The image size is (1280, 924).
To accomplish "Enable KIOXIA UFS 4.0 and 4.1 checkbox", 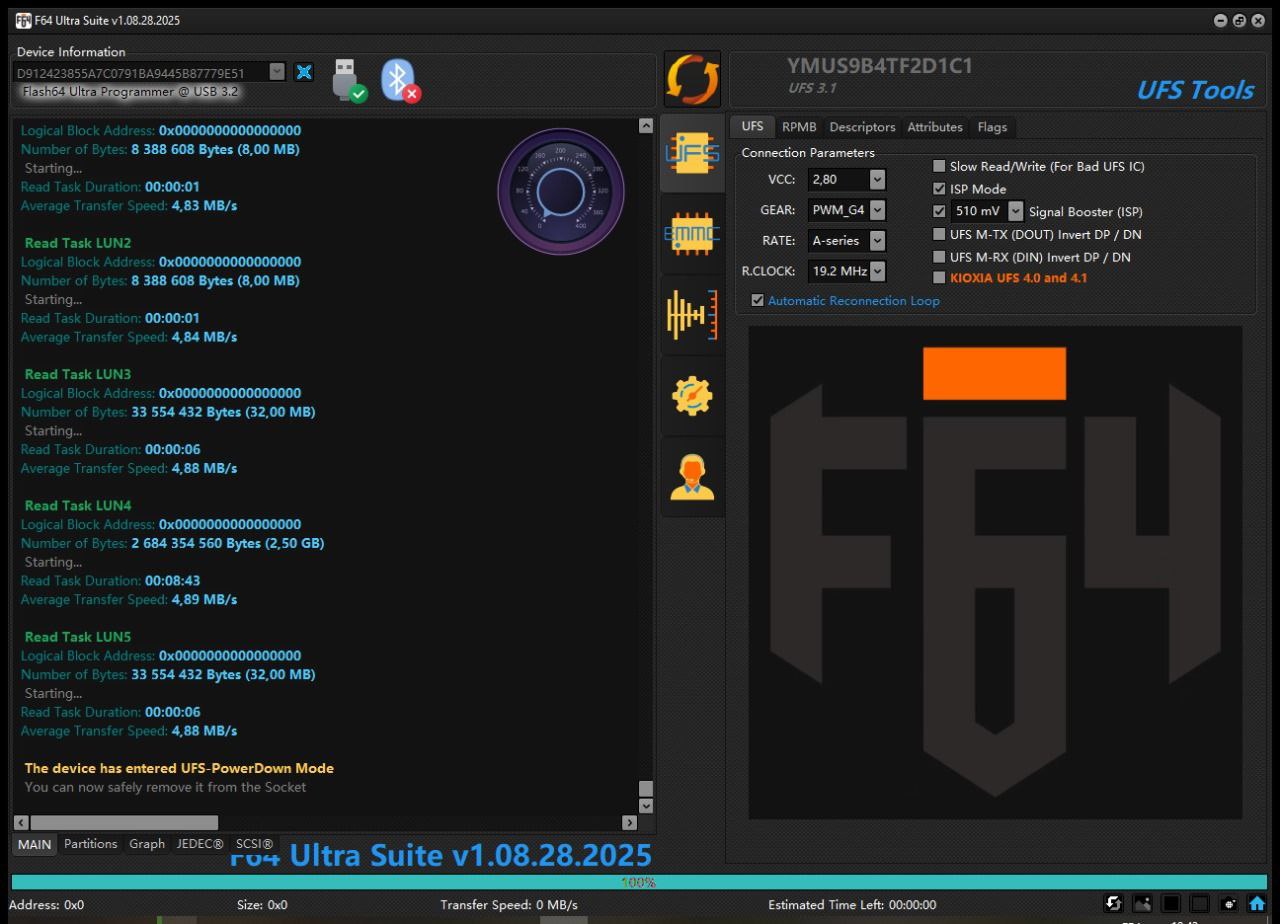I will click(x=939, y=278).
